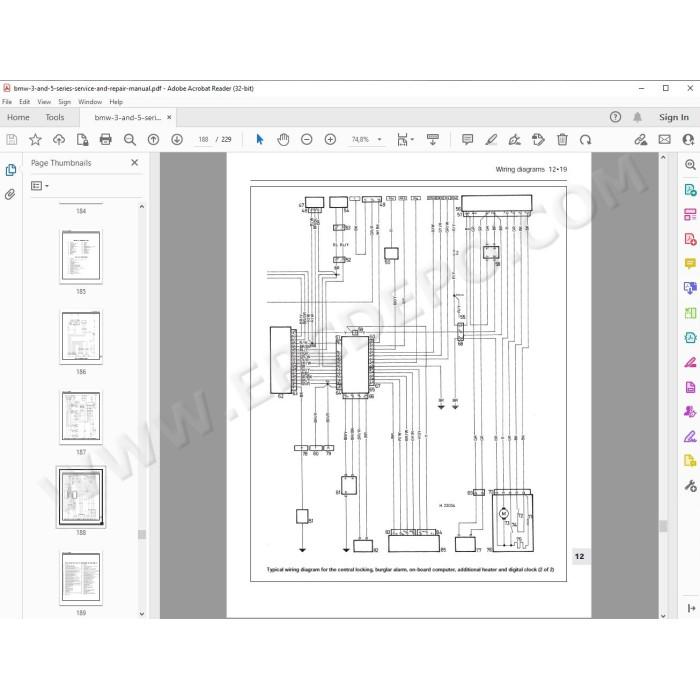Share link to file icon
Screen dimensions: 700x700
[641, 140]
